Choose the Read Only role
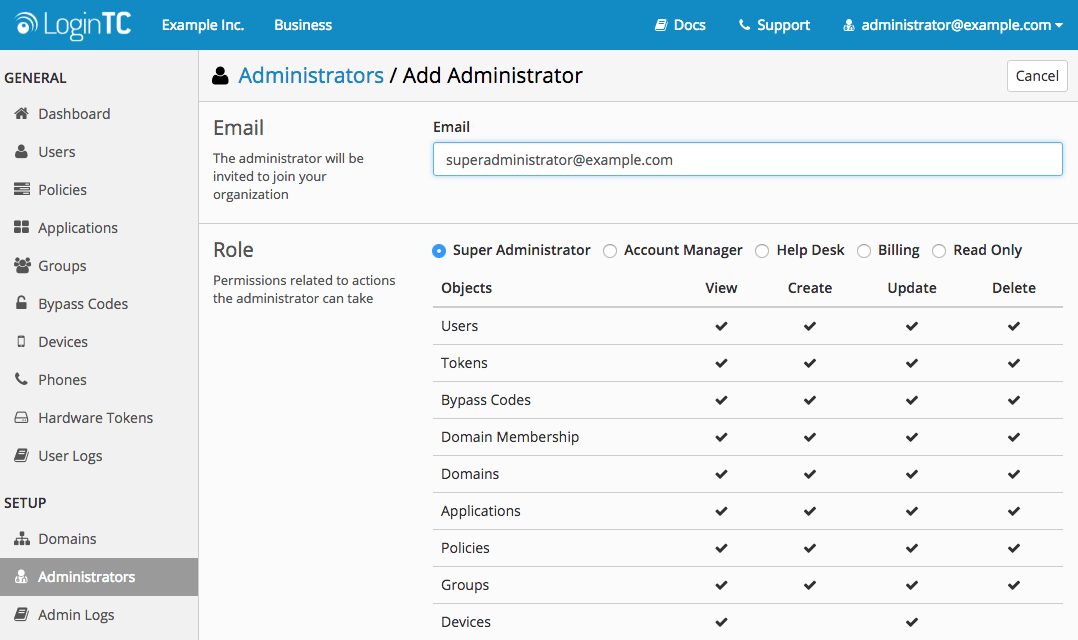The width and height of the screenshot is (1078, 640). 939,251
